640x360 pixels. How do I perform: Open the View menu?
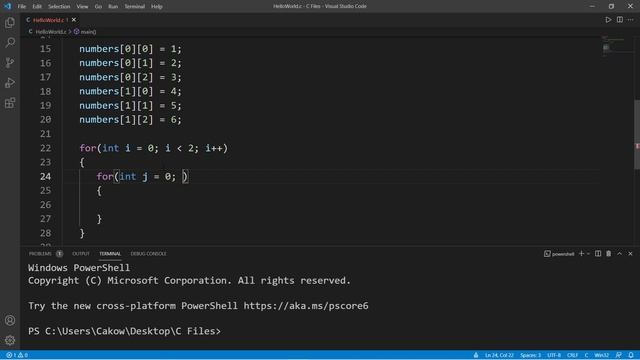pyautogui.click(x=82, y=6)
